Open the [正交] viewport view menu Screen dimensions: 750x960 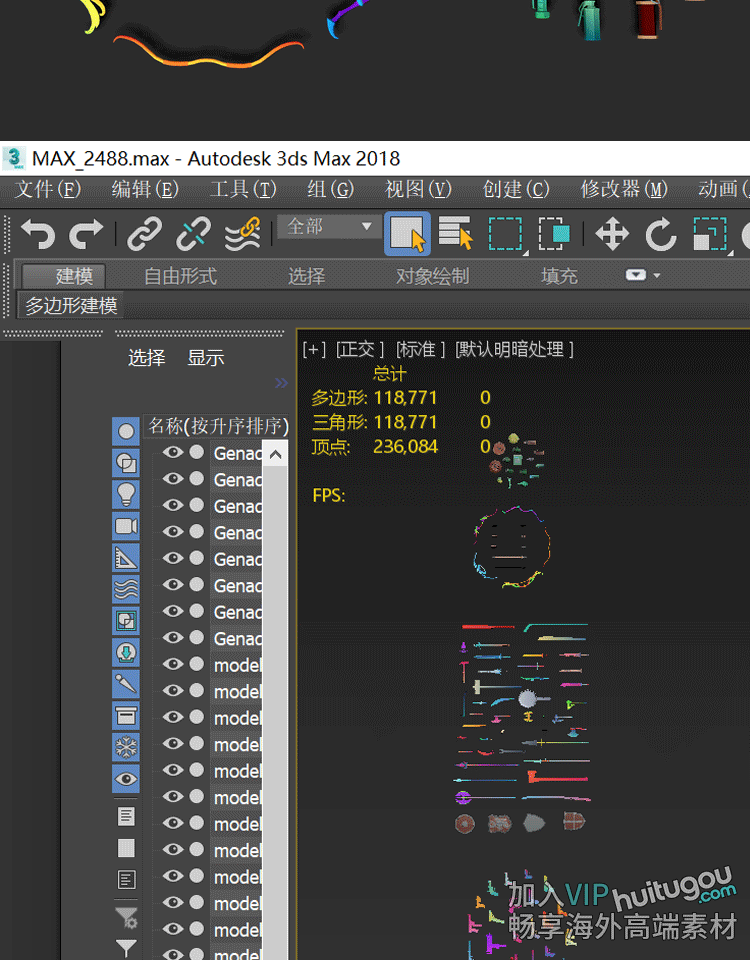coord(360,350)
